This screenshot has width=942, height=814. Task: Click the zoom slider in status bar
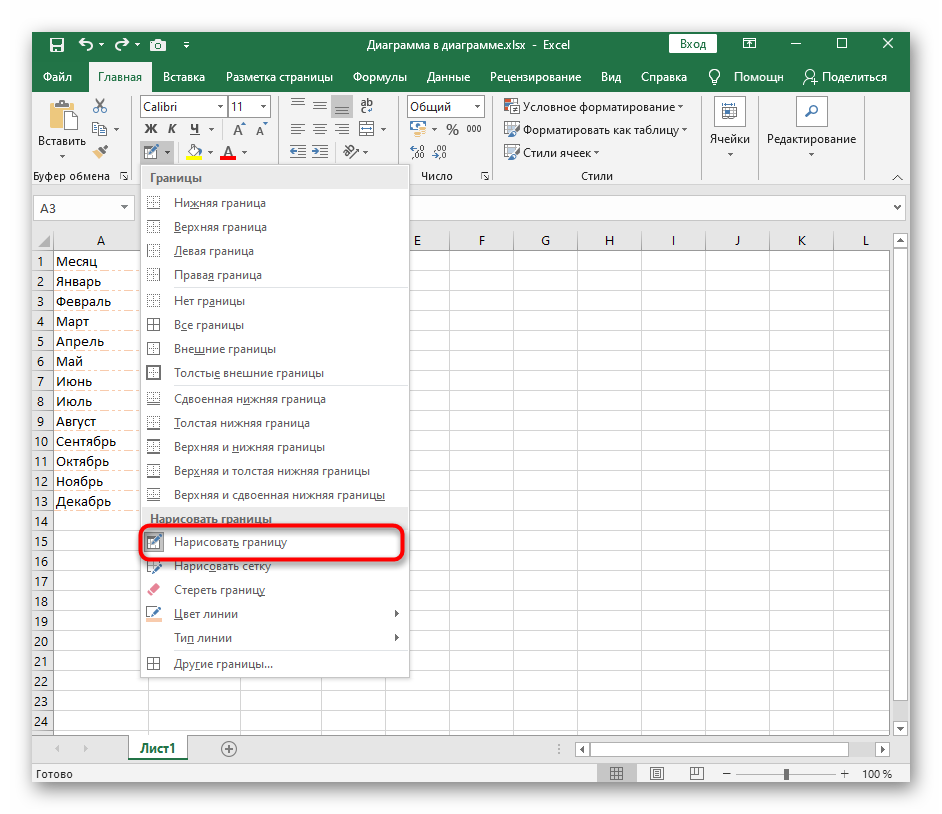click(x=785, y=774)
